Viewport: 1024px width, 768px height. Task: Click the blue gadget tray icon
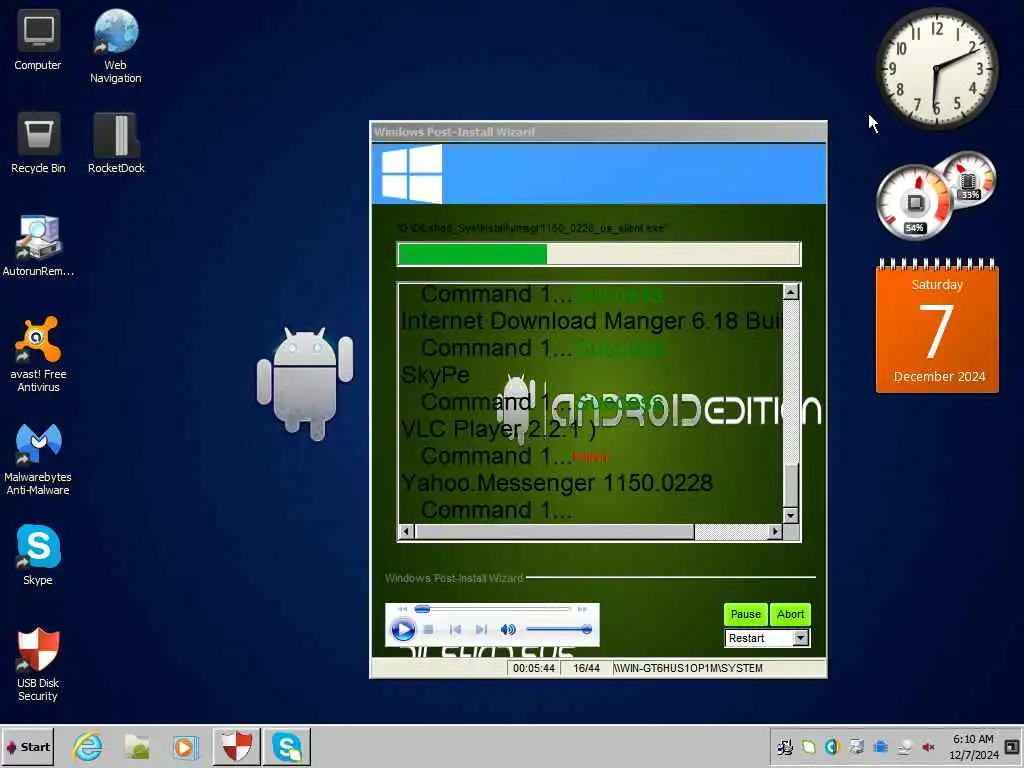click(880, 746)
